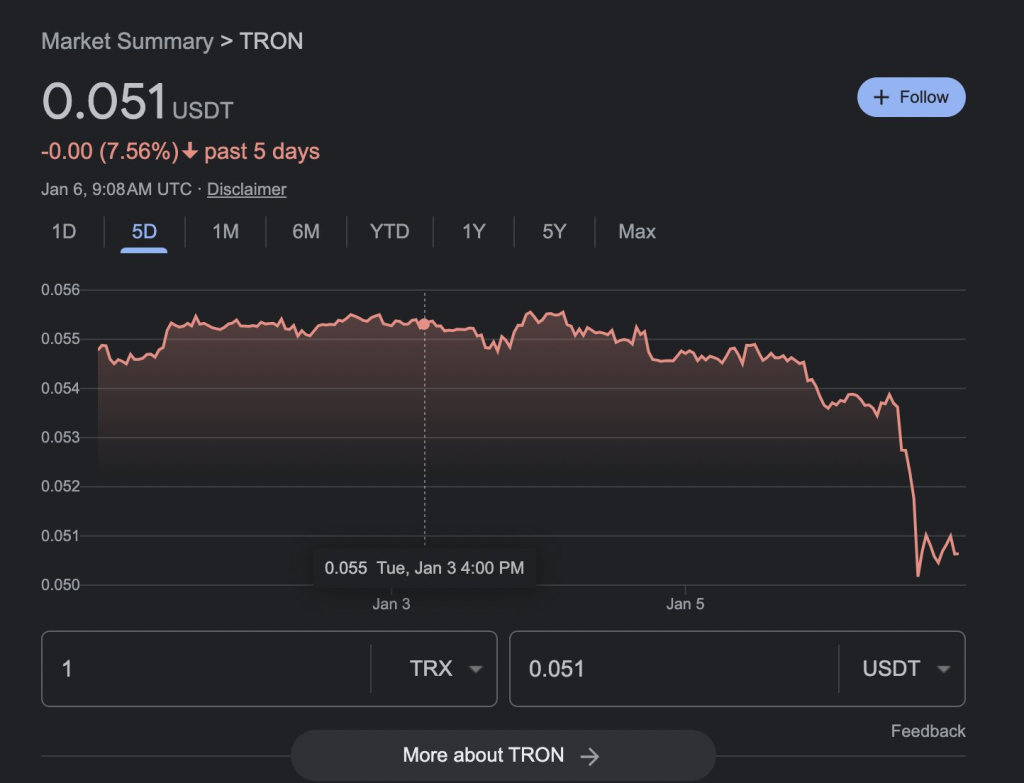Switch chart to 6M range
Screen dimensions: 1024x783
point(306,232)
